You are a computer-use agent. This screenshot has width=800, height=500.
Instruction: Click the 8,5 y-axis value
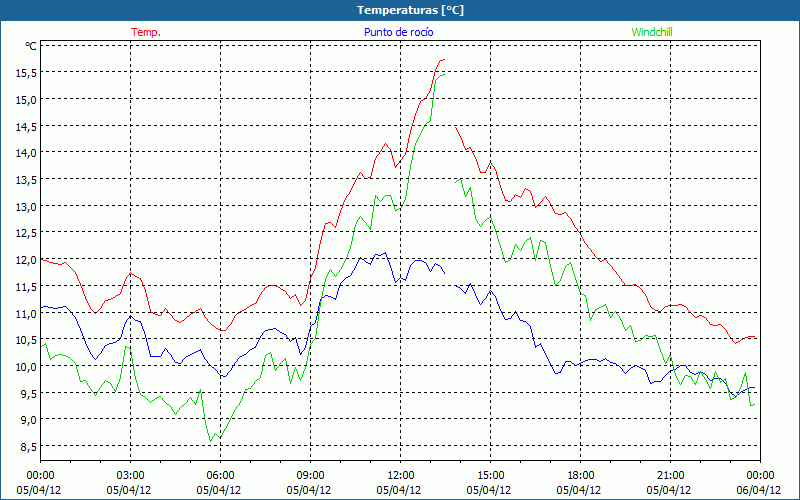coord(28,447)
